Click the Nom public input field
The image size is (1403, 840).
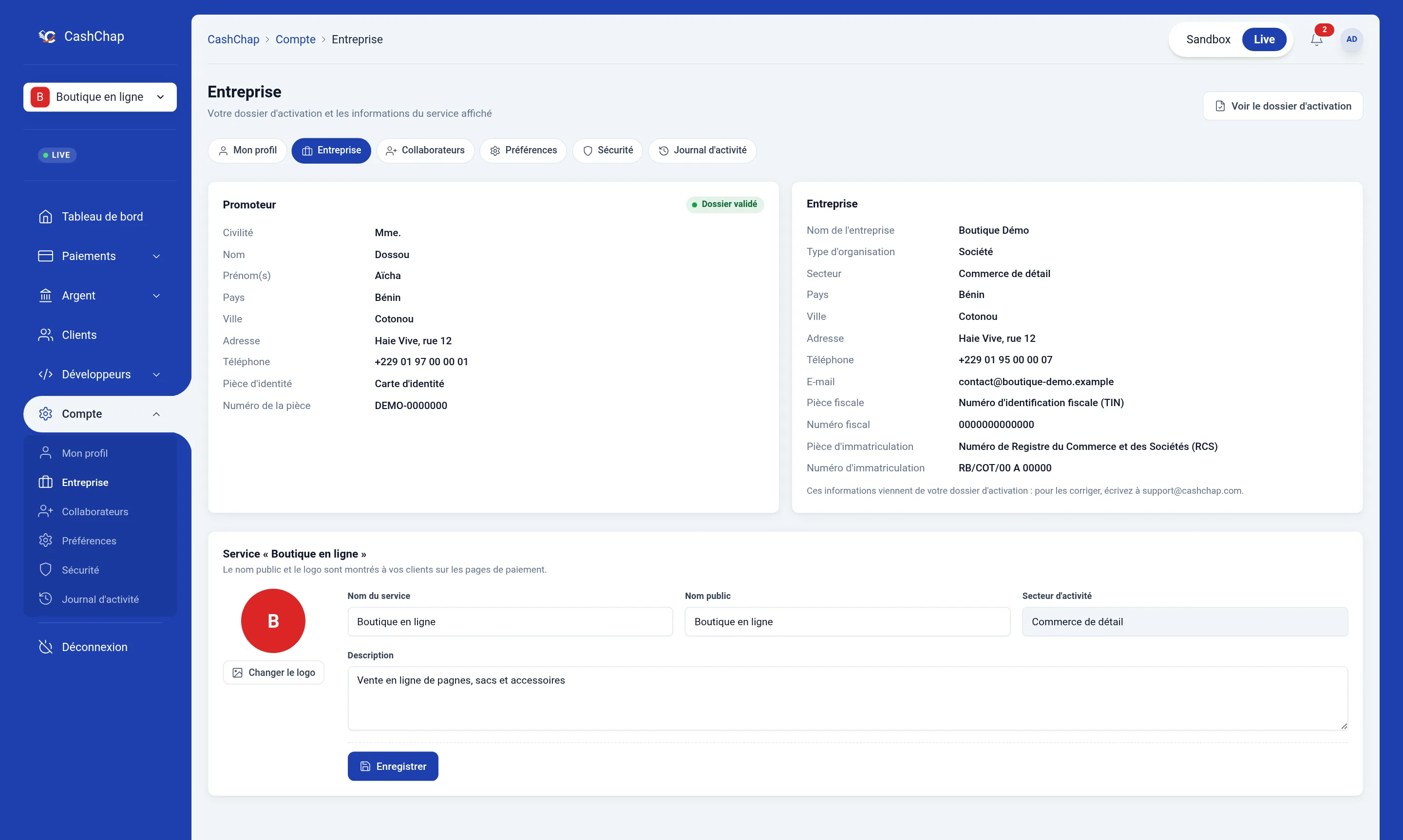pyautogui.click(x=848, y=621)
